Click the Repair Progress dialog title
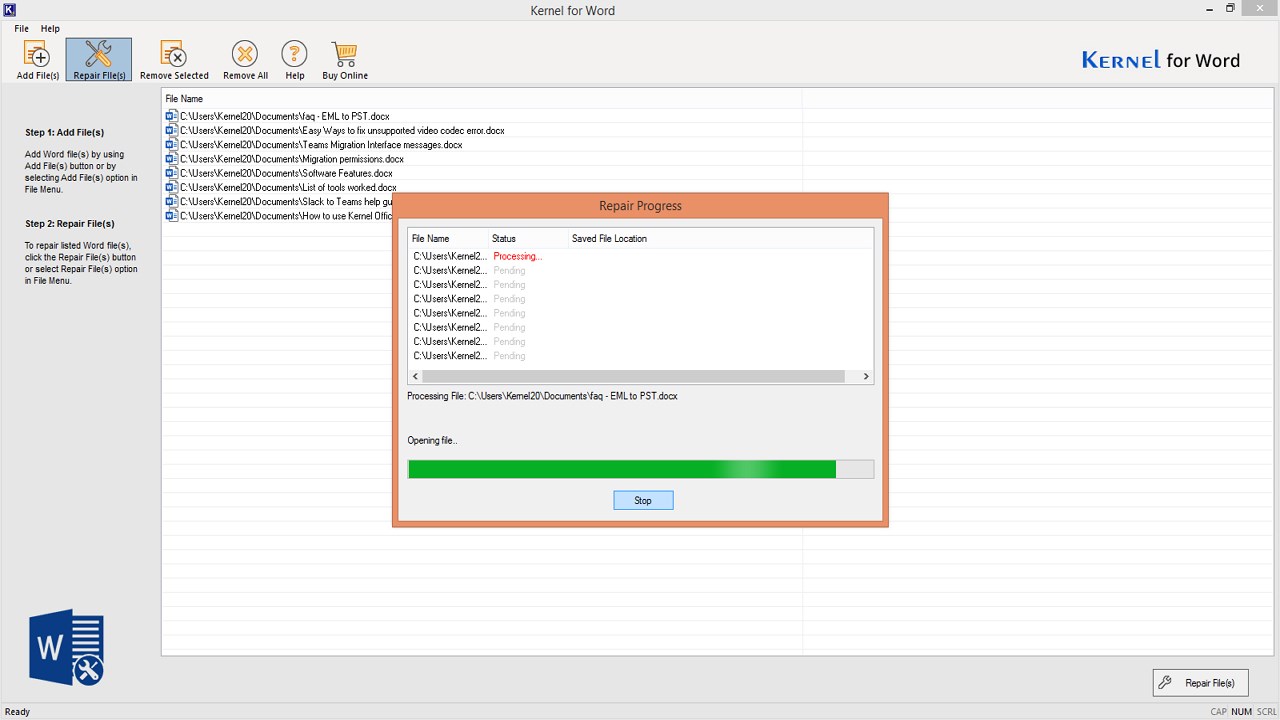 point(640,206)
